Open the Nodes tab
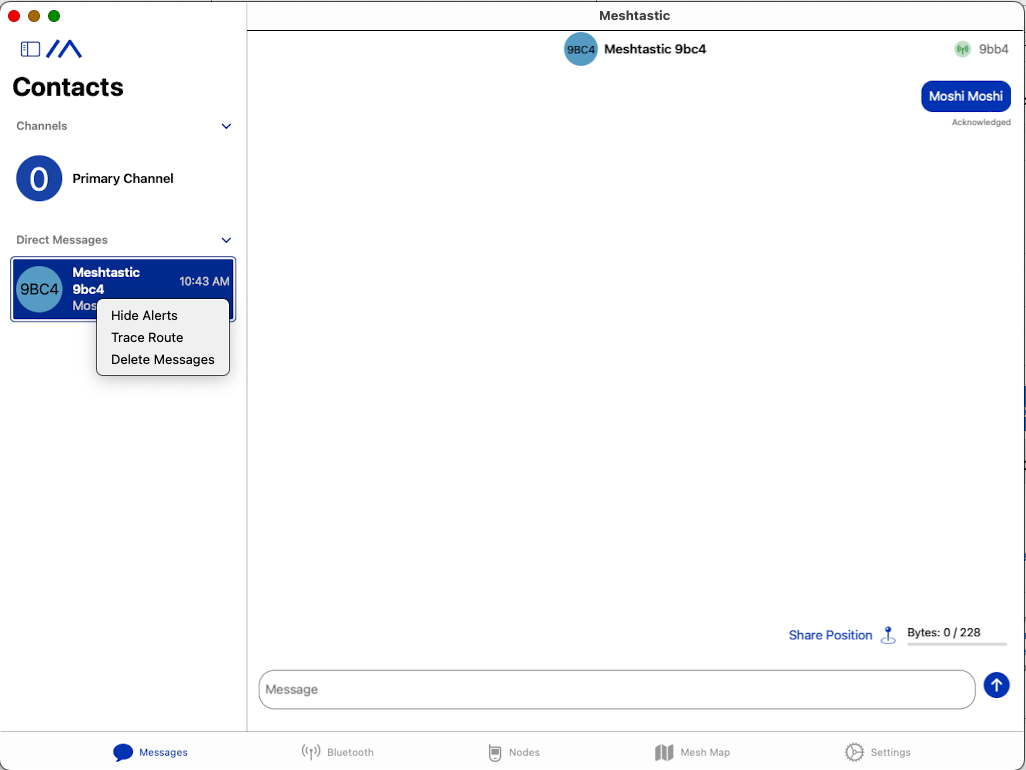The width and height of the screenshot is (1026, 770). (514, 752)
